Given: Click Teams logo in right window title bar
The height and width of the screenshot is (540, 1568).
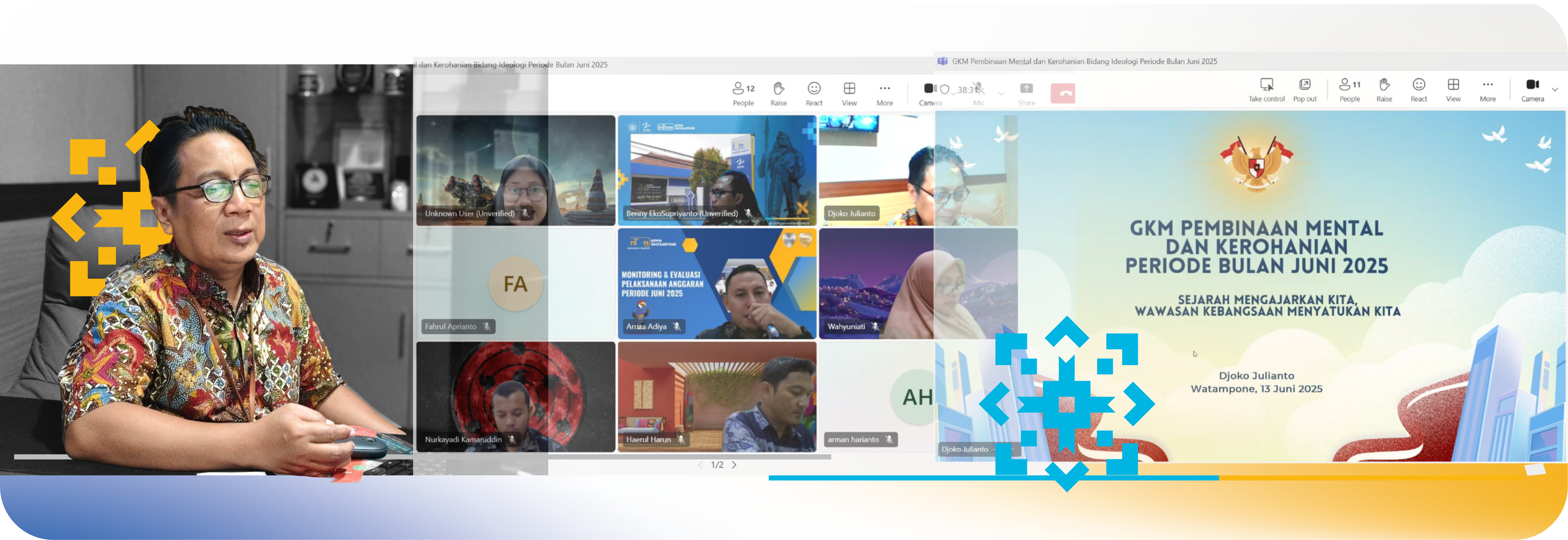Looking at the screenshot, I should (x=942, y=61).
